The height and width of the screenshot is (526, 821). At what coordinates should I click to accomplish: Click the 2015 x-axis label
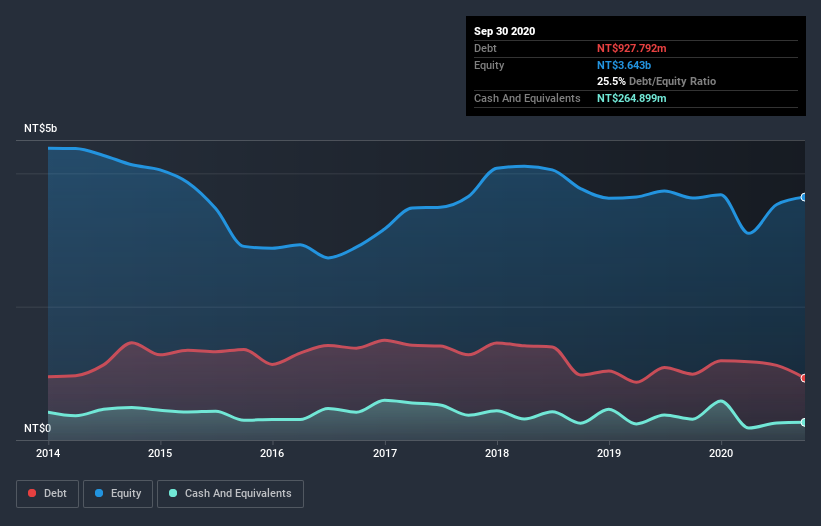(160, 453)
